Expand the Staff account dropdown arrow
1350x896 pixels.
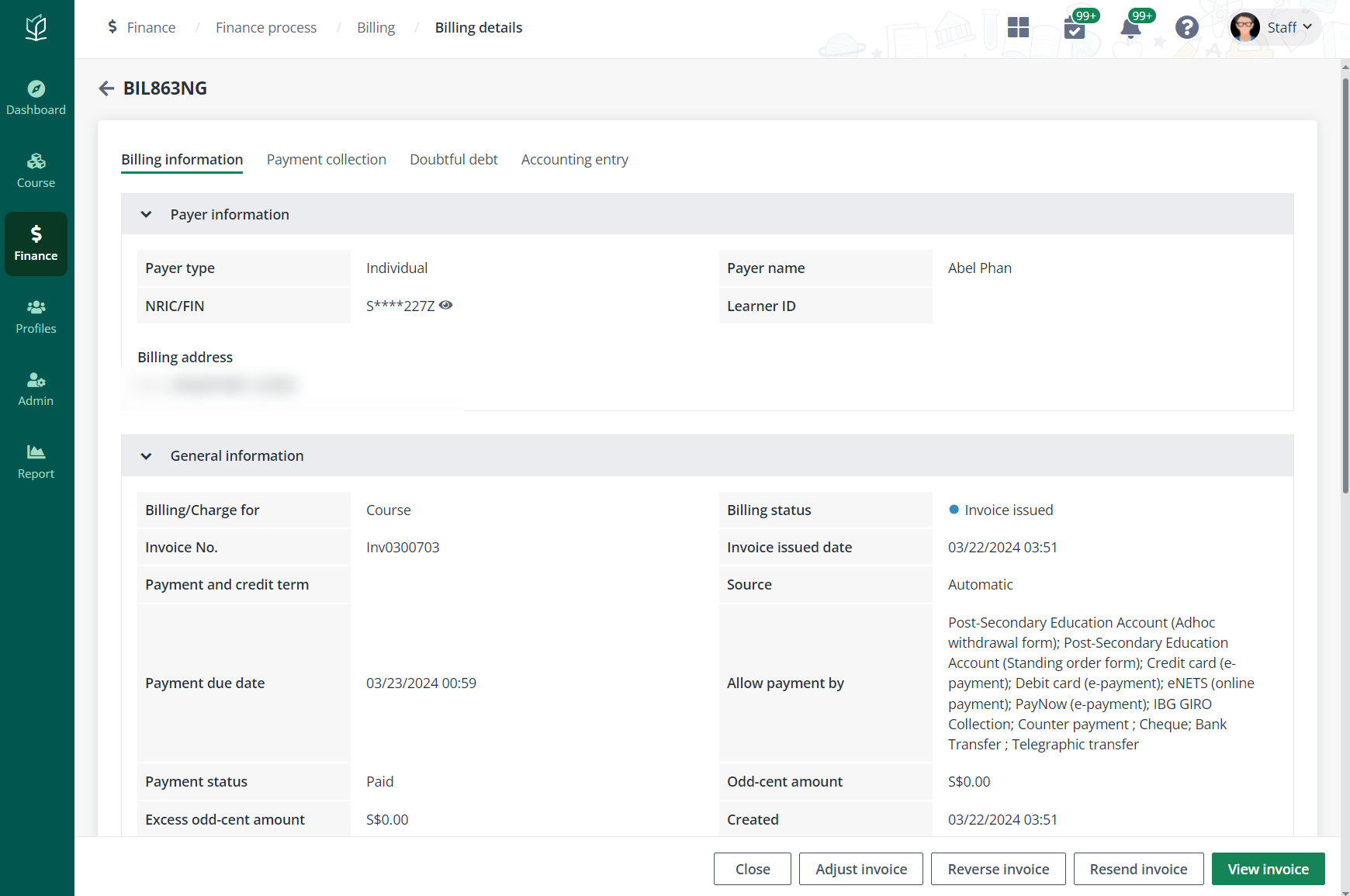point(1307,27)
